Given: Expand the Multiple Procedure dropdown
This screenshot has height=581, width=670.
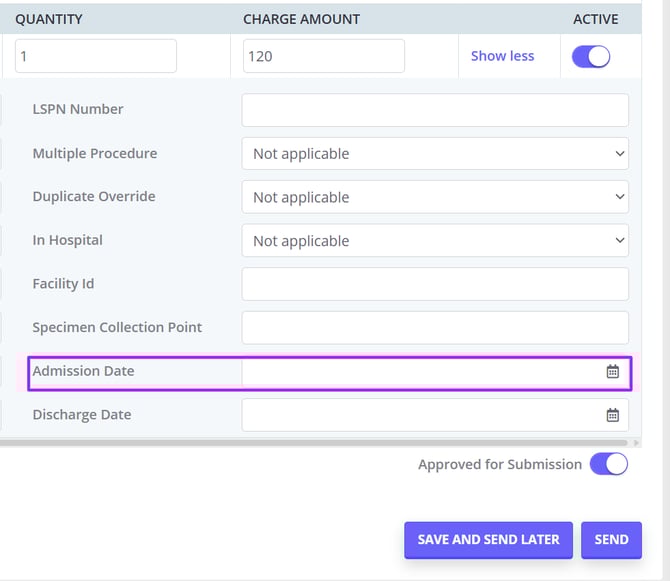Looking at the screenshot, I should (435, 154).
